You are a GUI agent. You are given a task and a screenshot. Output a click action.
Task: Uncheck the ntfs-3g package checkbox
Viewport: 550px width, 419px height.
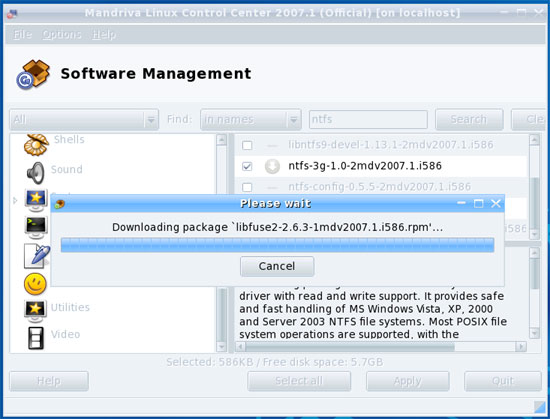coord(247,166)
